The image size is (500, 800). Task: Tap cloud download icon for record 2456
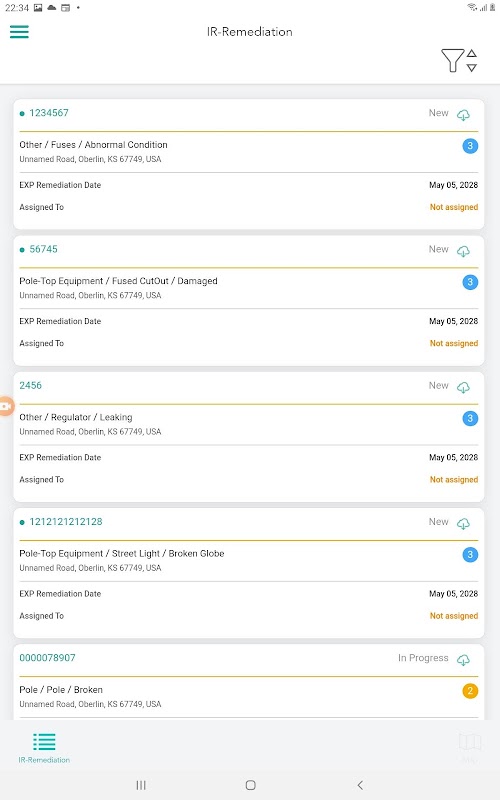tap(463, 387)
